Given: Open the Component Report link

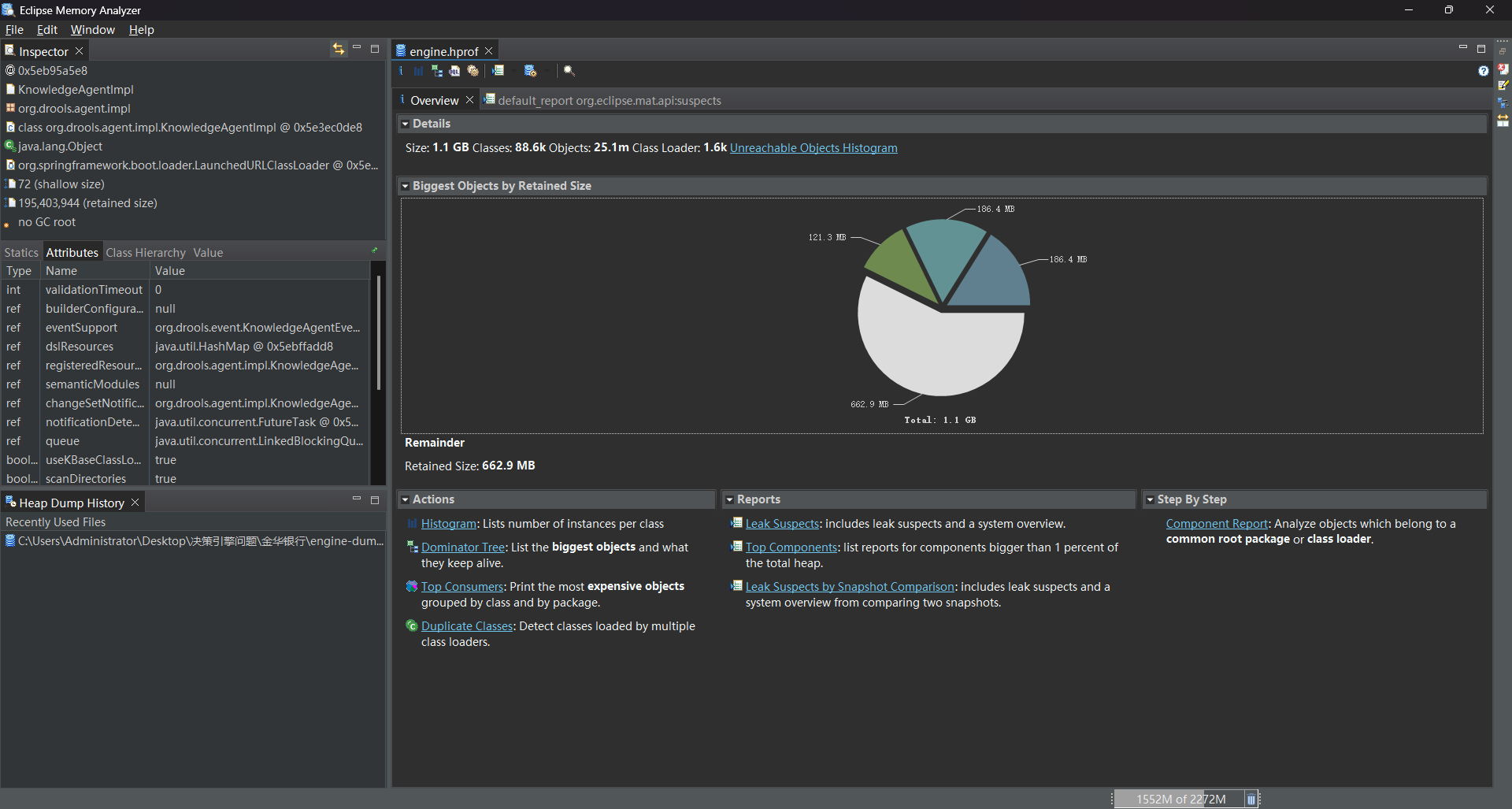Looking at the screenshot, I should (1217, 524).
